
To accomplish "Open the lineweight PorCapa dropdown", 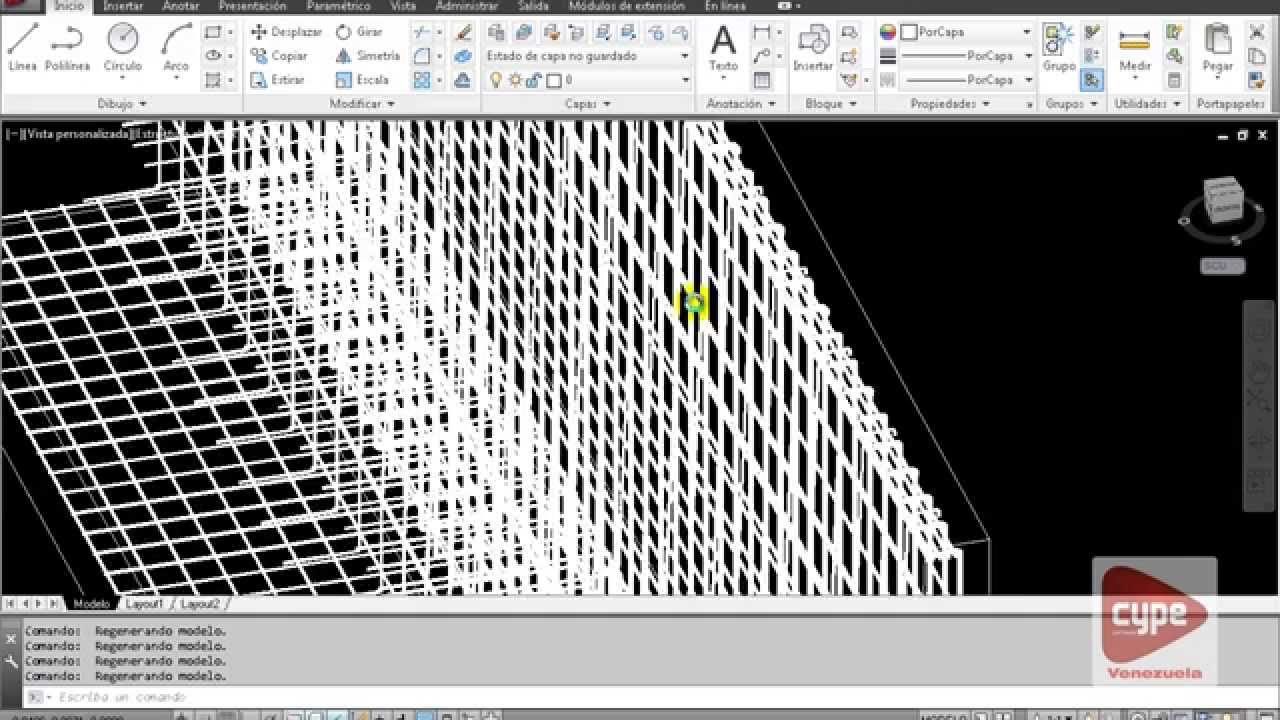I will 966,56.
